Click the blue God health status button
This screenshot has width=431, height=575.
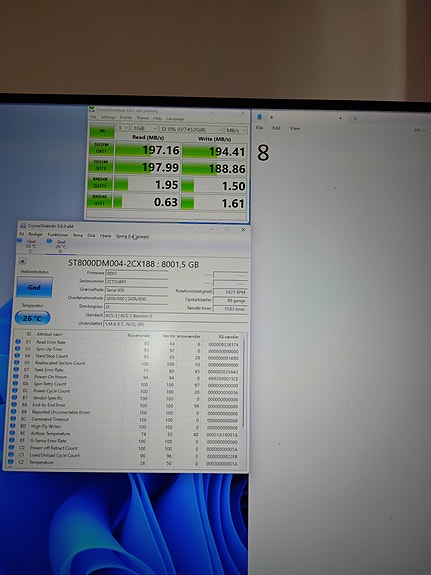pos(34,287)
